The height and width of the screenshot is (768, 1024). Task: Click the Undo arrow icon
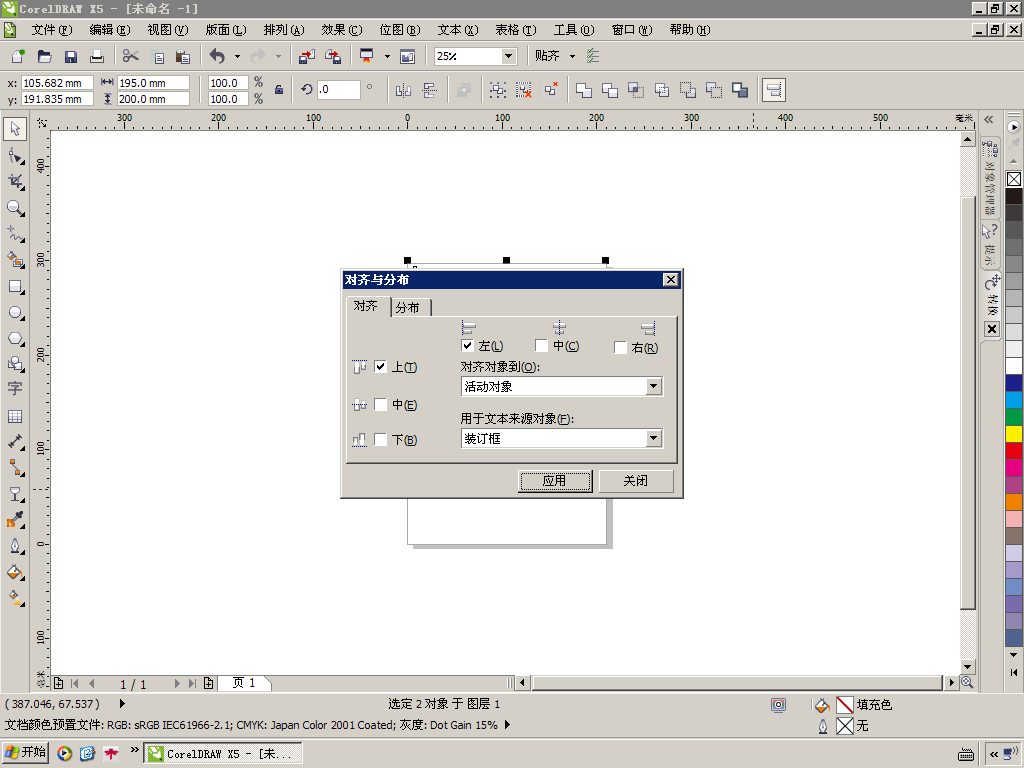(217, 56)
